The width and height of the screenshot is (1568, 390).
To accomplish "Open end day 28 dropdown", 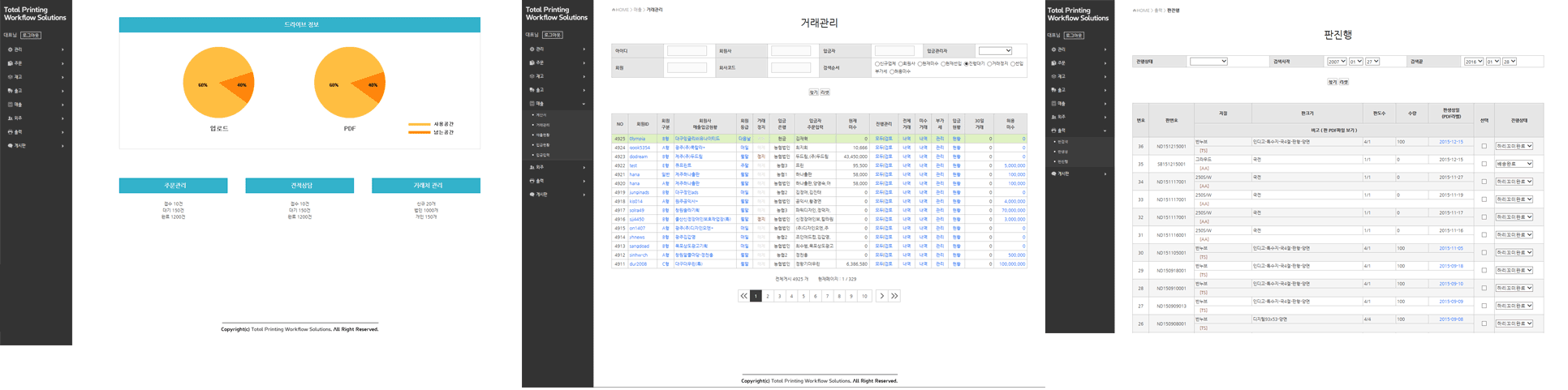I will 1509,62.
